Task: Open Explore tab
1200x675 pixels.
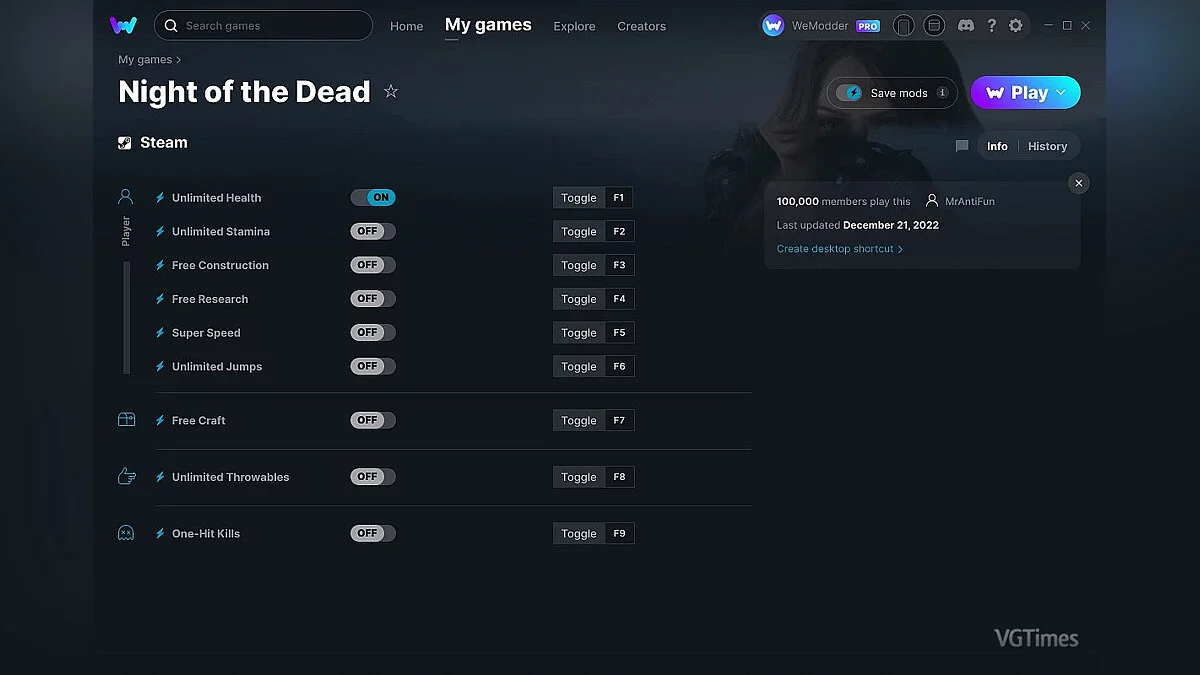Action: (x=574, y=26)
